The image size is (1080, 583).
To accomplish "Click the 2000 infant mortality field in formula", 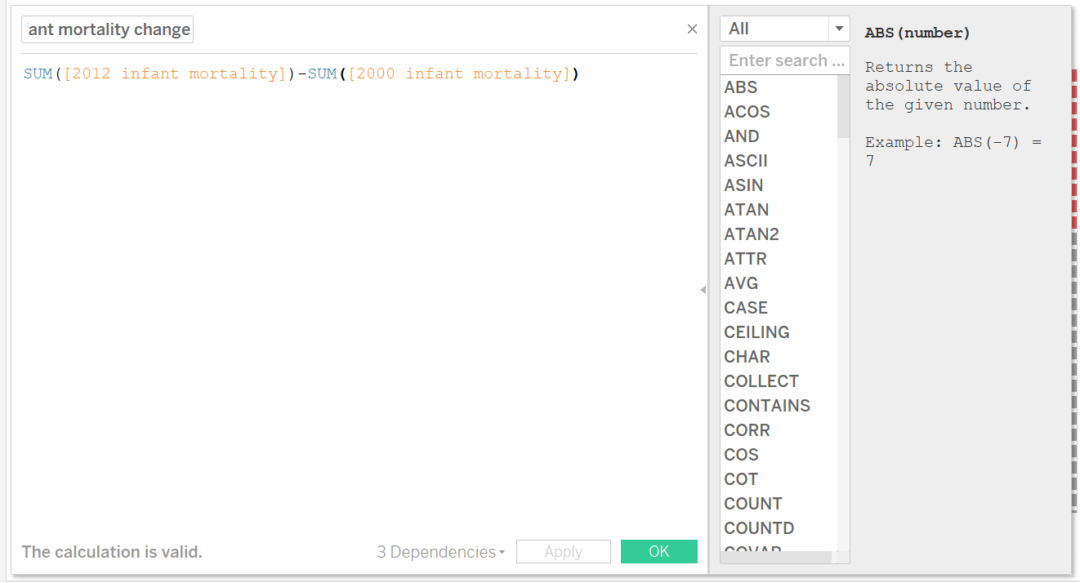I will tap(459, 74).
